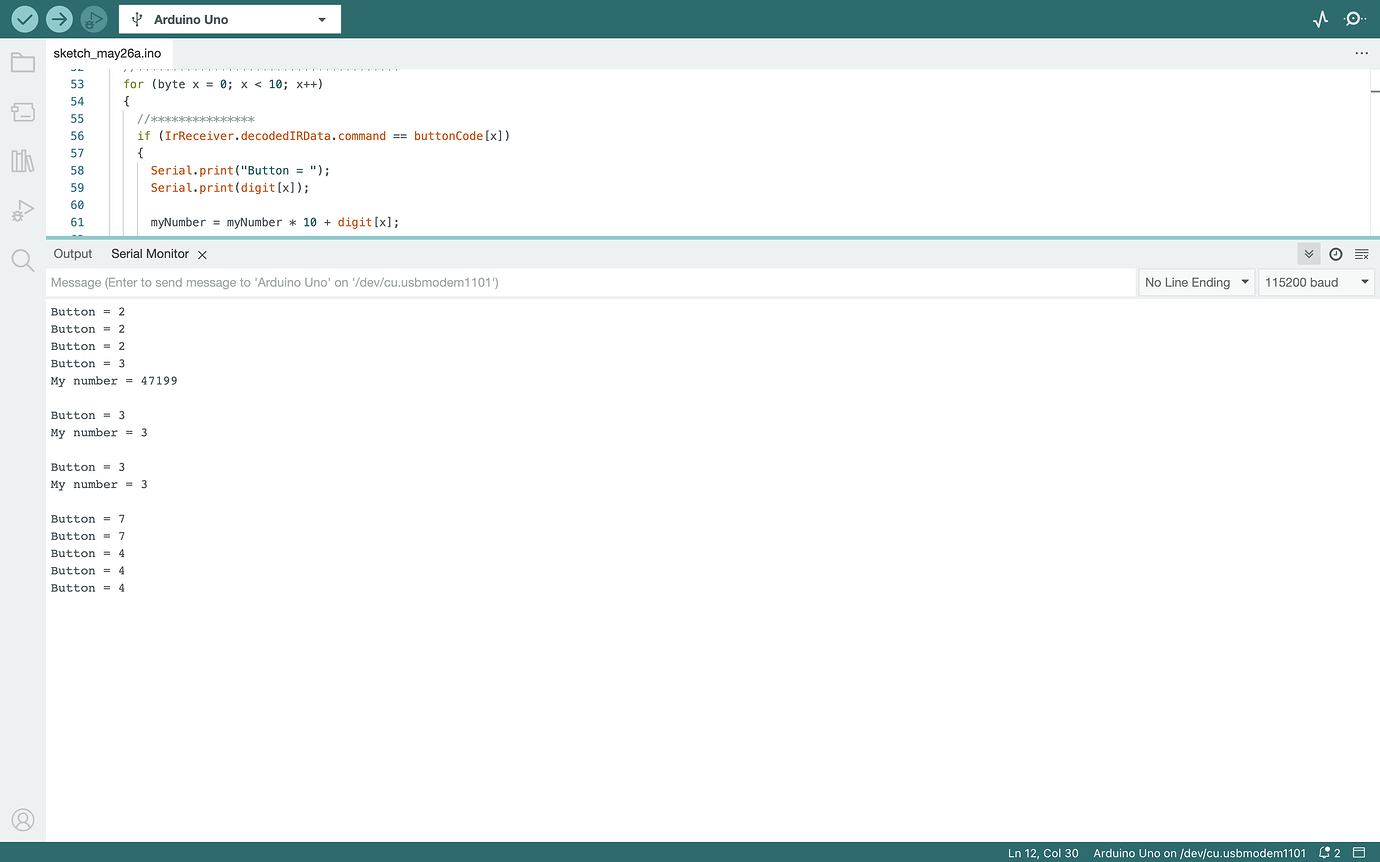Viewport: 1380px width, 862px height.
Task: Start debugging from the top toolbar icon
Action: [x=93, y=18]
